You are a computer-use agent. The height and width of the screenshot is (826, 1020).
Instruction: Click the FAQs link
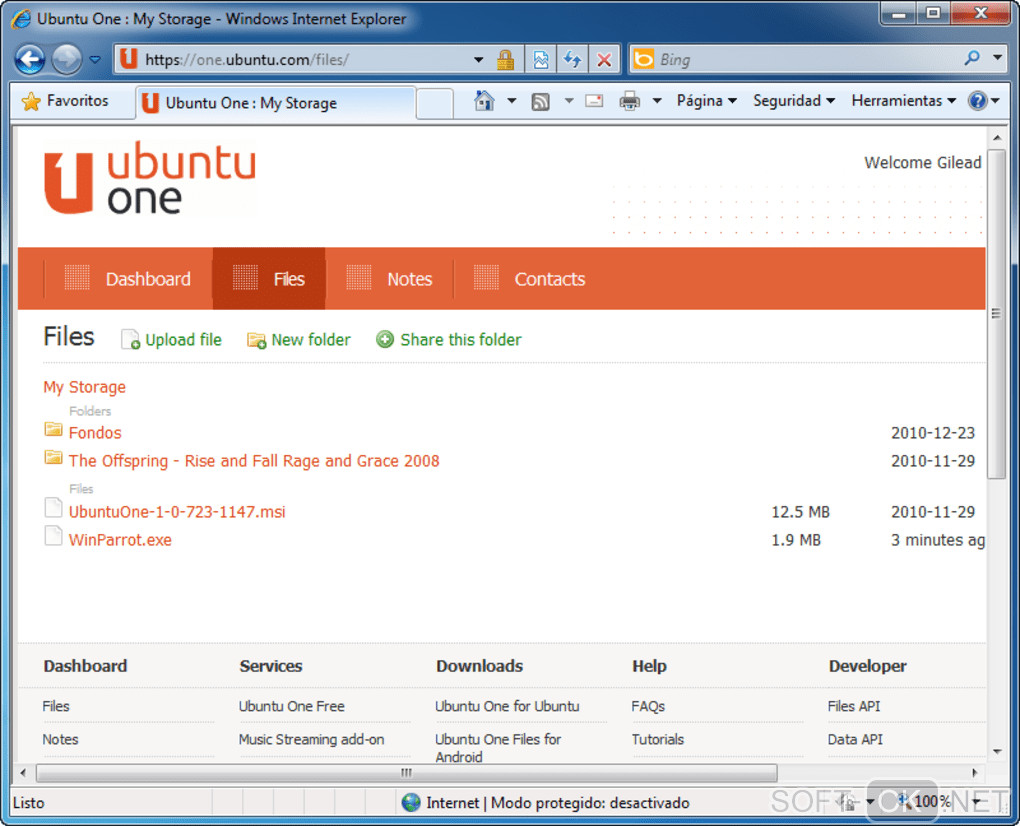pyautogui.click(x=648, y=706)
